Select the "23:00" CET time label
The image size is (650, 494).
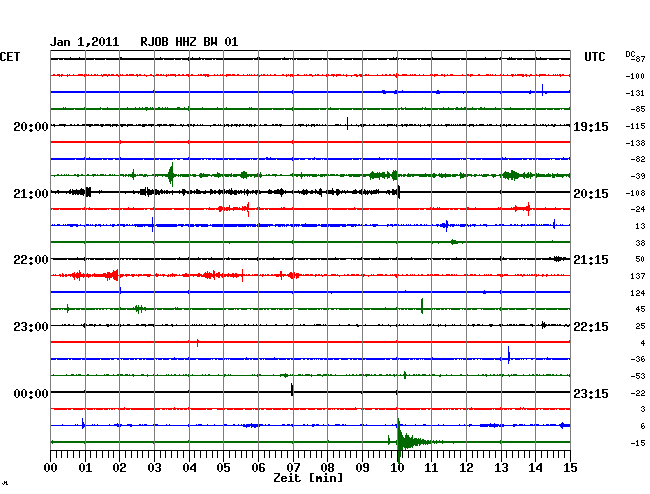31,327
